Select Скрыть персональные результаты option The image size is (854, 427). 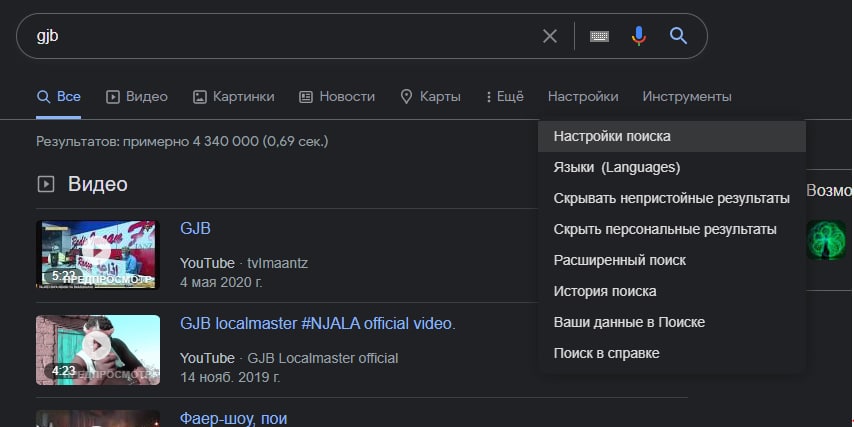coord(672,229)
